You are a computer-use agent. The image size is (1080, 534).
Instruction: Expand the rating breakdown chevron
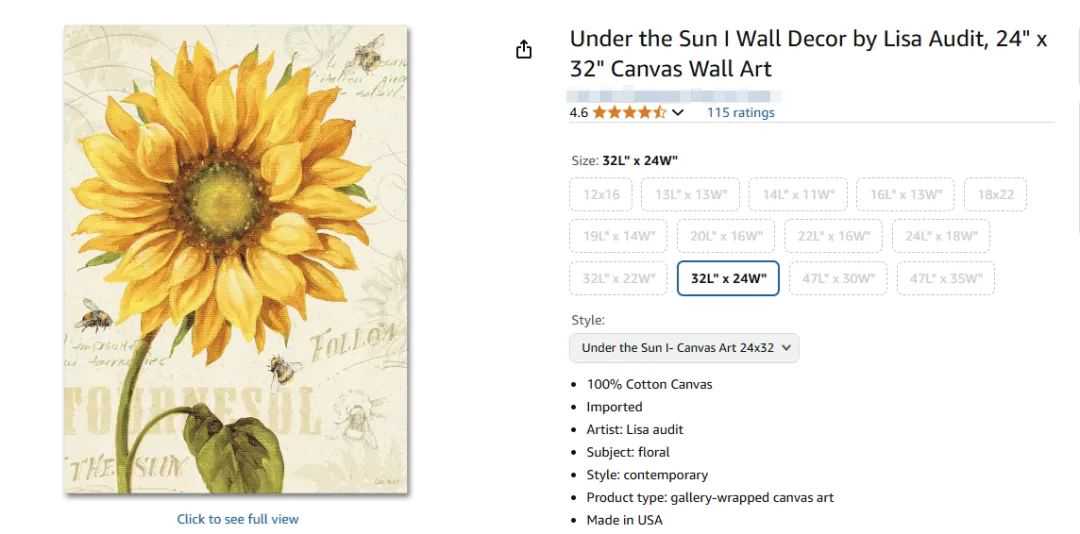tap(679, 112)
